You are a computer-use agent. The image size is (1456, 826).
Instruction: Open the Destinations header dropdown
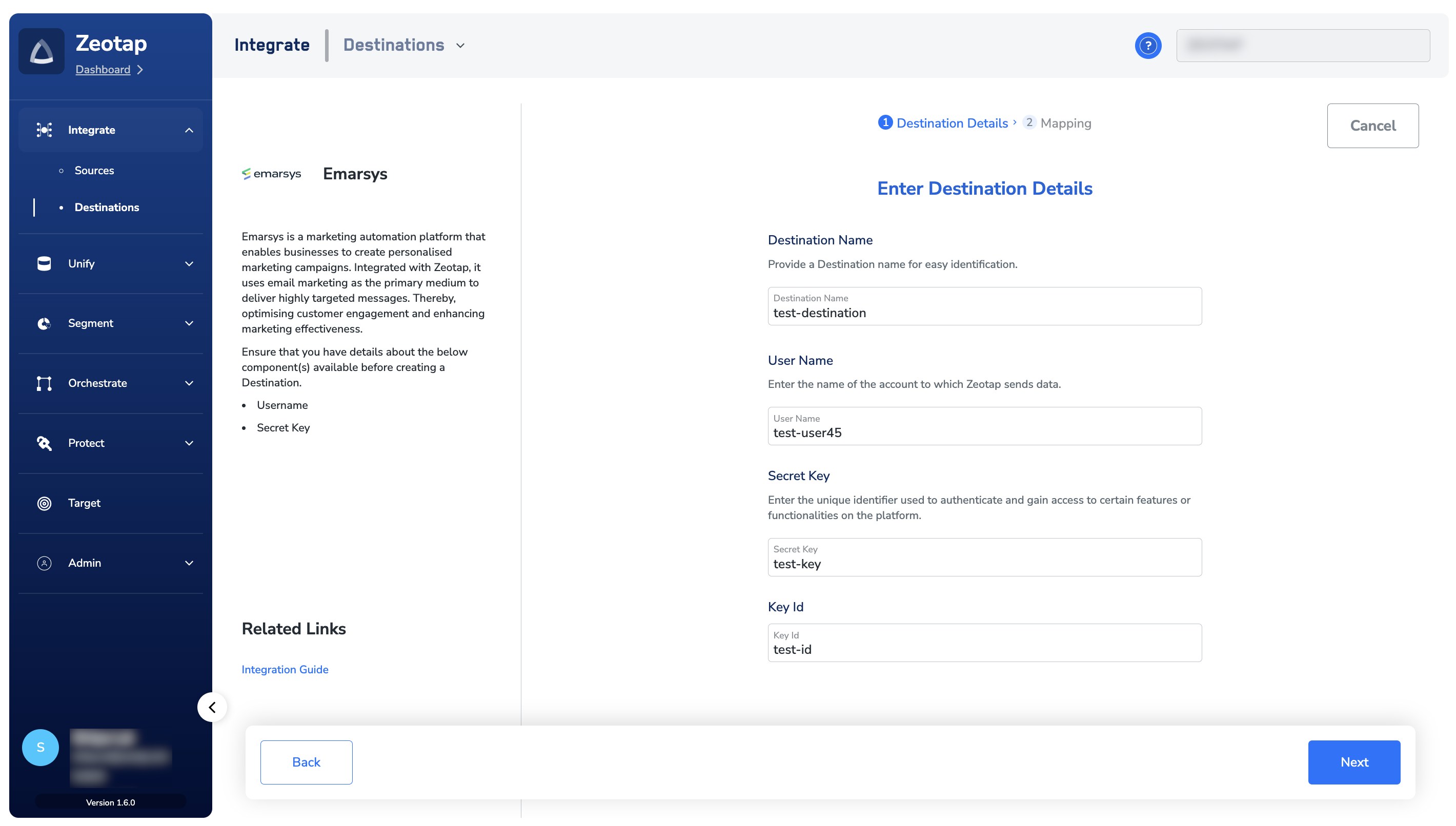[460, 46]
